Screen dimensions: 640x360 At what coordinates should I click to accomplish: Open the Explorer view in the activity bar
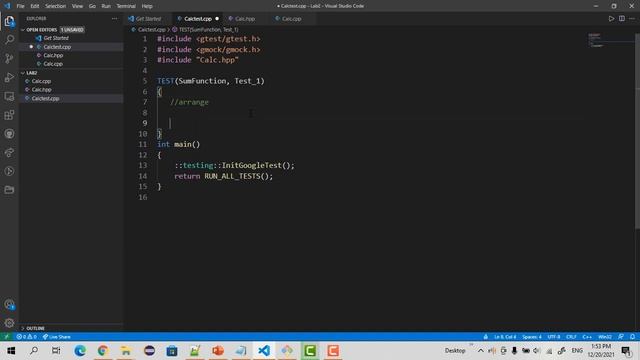[x=9, y=21]
